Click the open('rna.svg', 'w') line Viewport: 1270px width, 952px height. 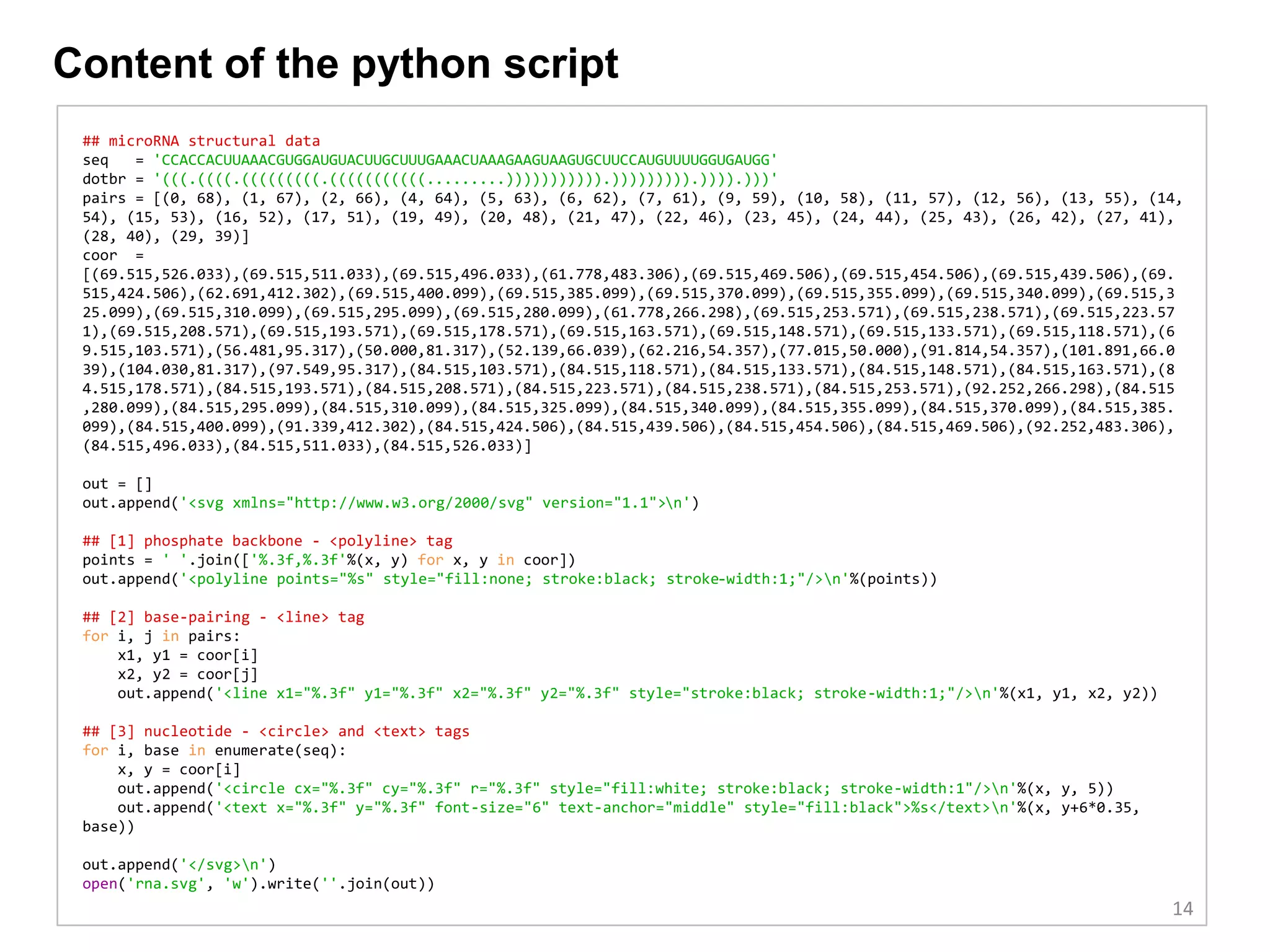coord(259,884)
